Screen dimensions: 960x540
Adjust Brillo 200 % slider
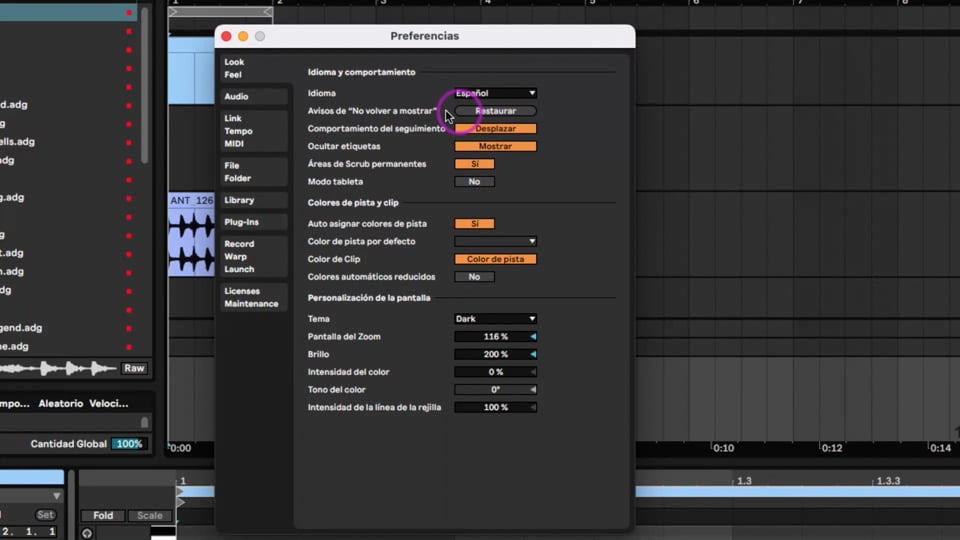point(495,354)
